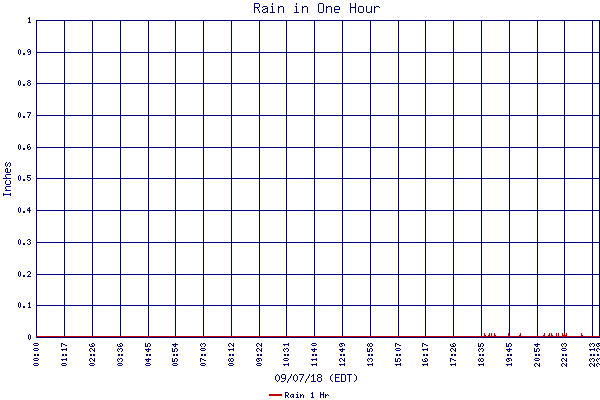The width and height of the screenshot is (600, 400).
Task: Click the x-axis time label 12:49
Action: [342, 354]
